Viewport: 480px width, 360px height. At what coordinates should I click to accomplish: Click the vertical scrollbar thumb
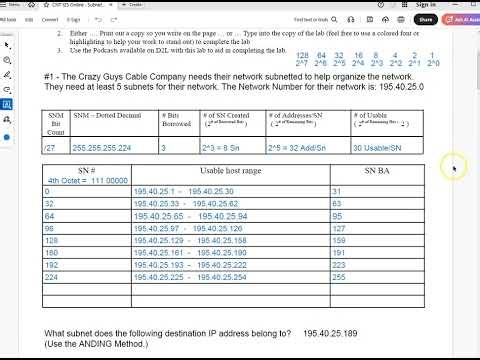click(478, 71)
